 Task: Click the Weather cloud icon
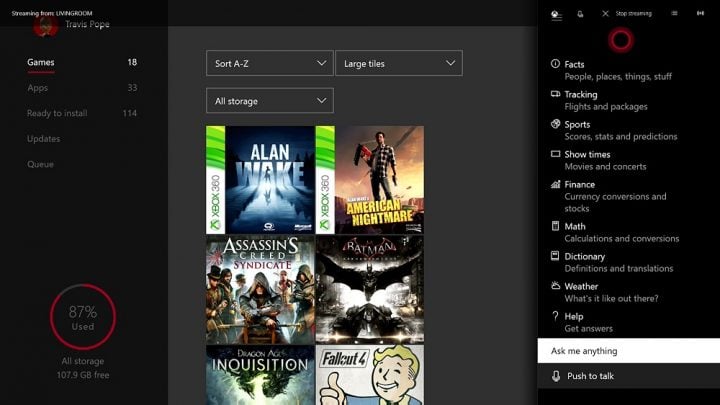coord(555,286)
